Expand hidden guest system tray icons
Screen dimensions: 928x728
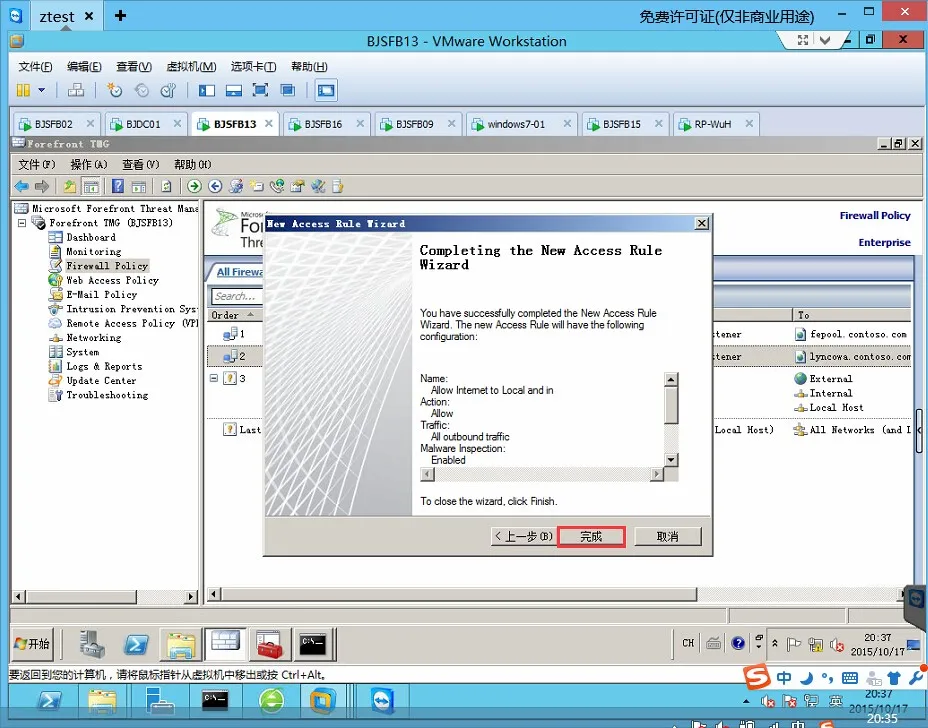click(x=775, y=643)
